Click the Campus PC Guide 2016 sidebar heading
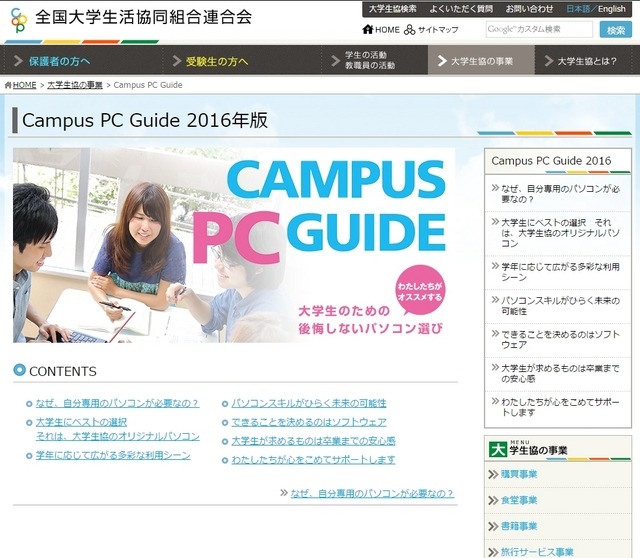The image size is (640, 558). pos(551,160)
